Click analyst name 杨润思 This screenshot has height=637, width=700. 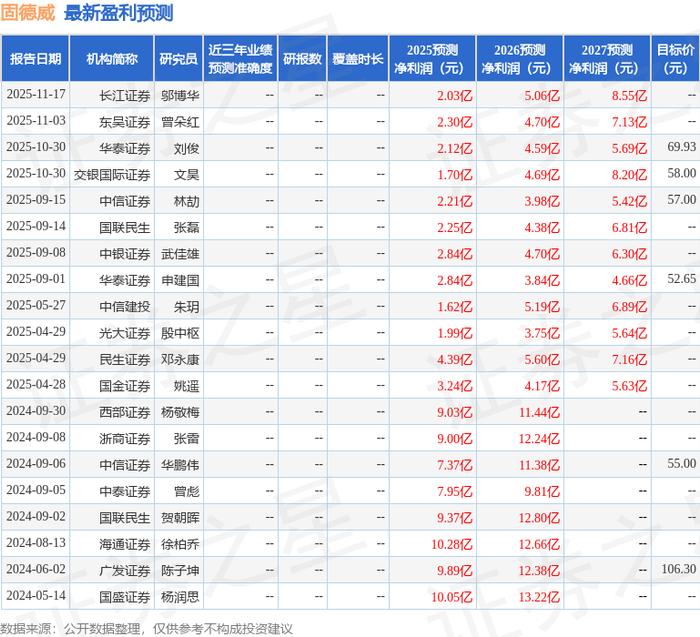coord(180,596)
